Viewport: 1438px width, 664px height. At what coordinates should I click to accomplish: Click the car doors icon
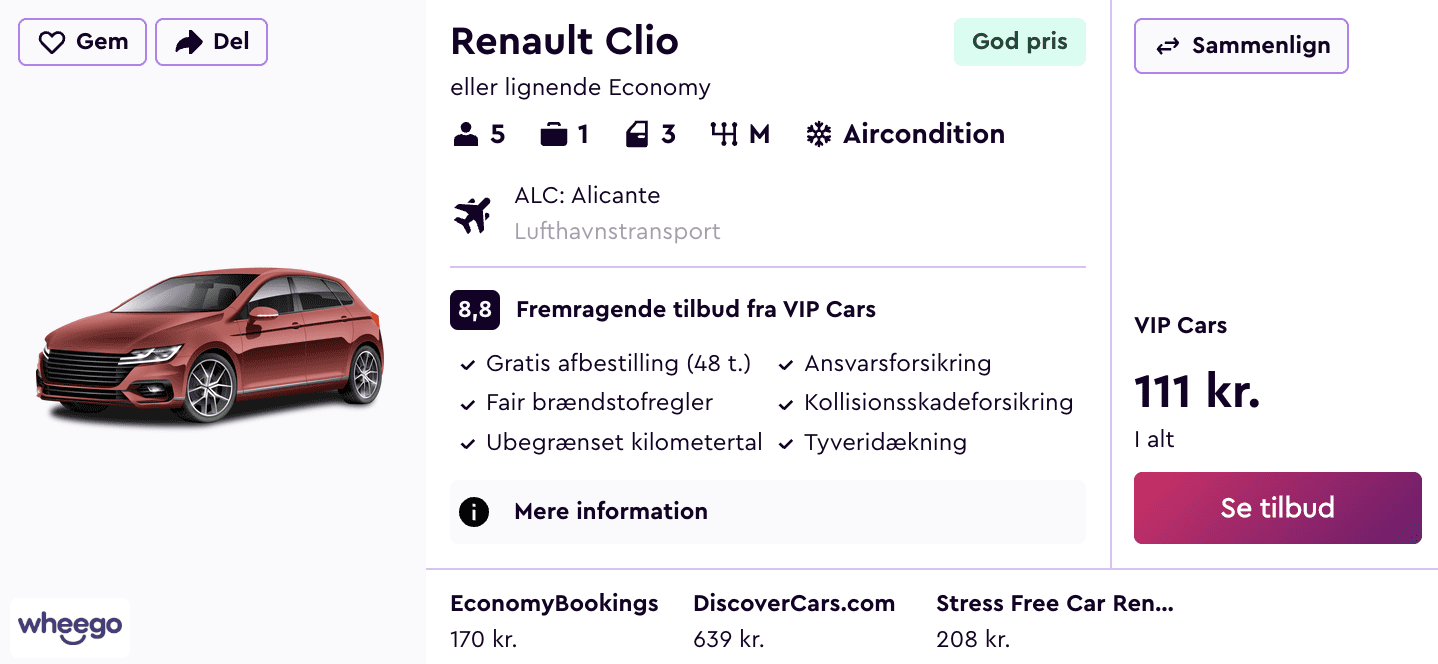[637, 135]
